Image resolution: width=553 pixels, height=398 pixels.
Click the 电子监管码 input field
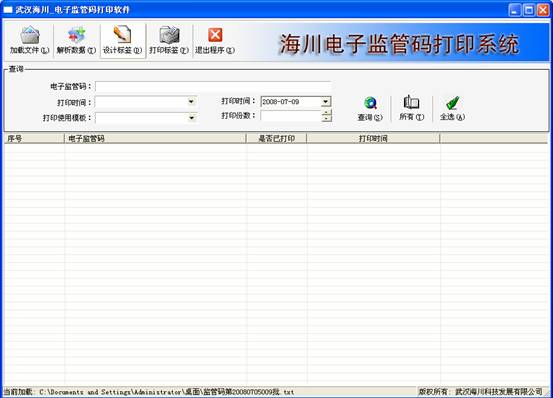coord(213,86)
